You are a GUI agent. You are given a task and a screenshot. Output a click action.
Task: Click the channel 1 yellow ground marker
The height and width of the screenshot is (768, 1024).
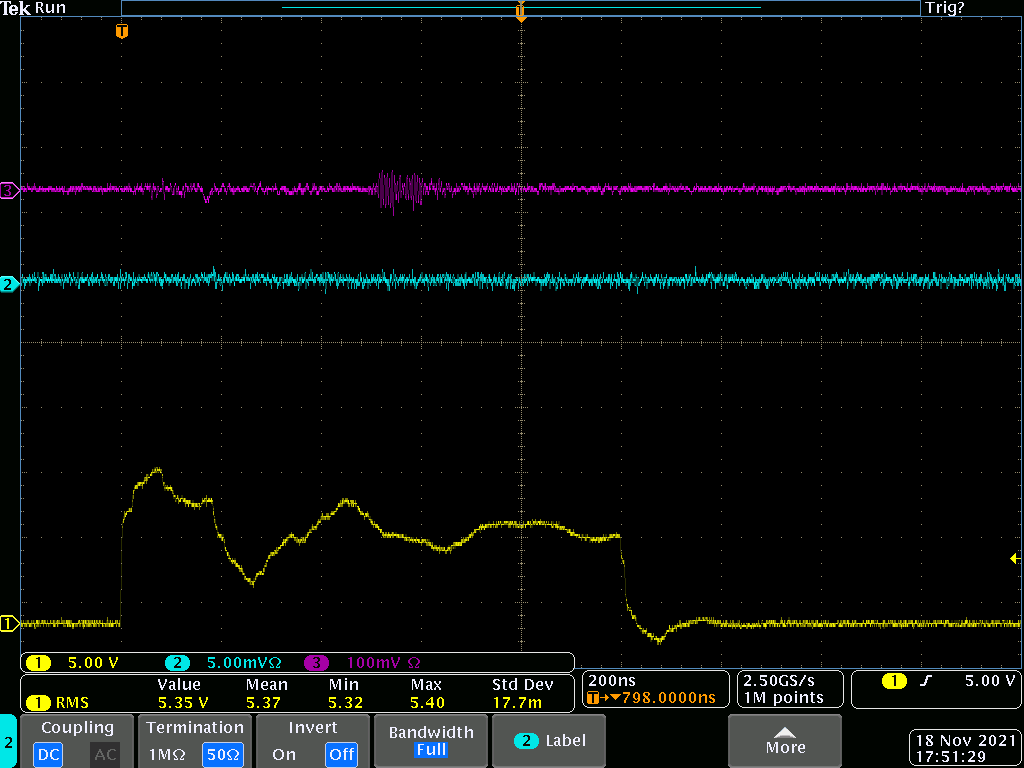point(9,624)
